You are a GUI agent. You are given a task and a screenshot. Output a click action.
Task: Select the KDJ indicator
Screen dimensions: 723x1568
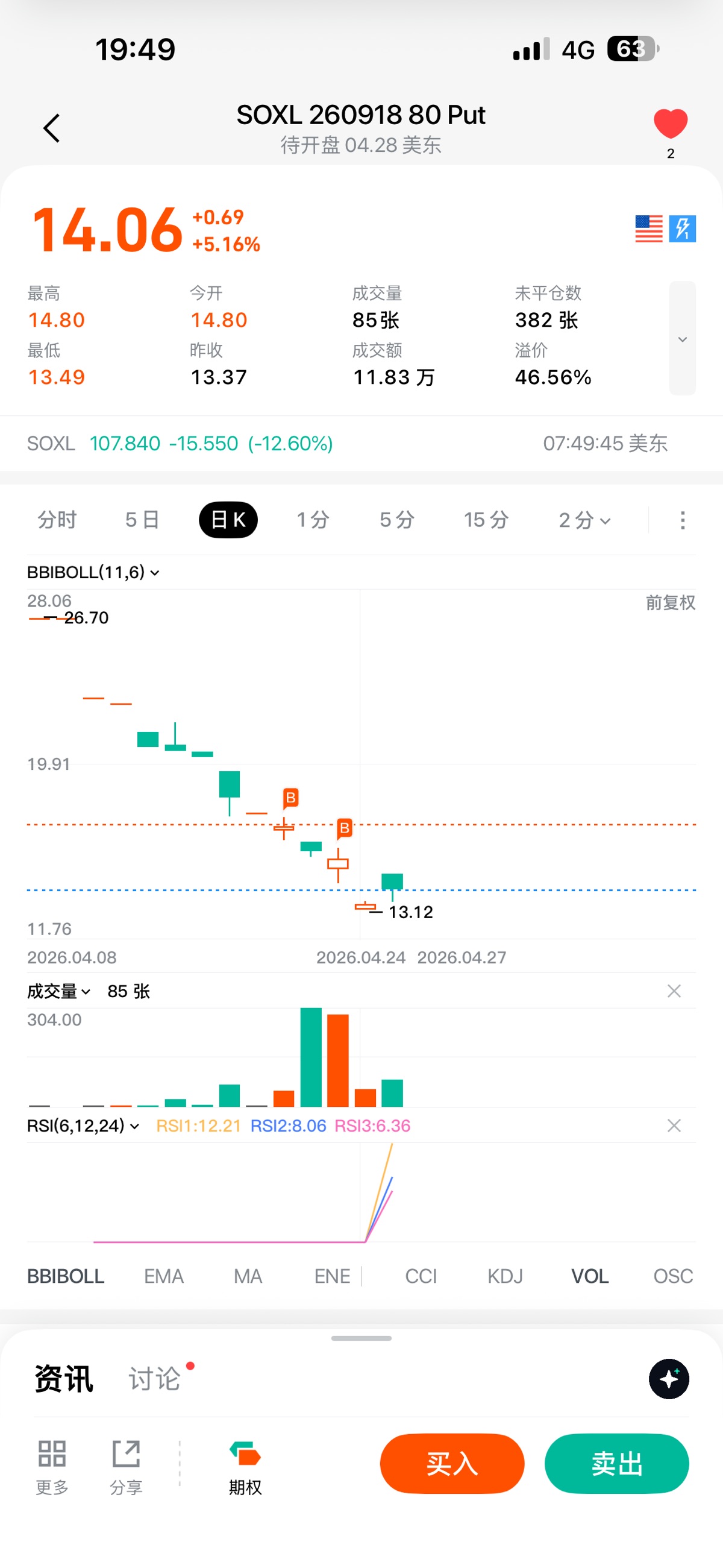[x=505, y=1276]
